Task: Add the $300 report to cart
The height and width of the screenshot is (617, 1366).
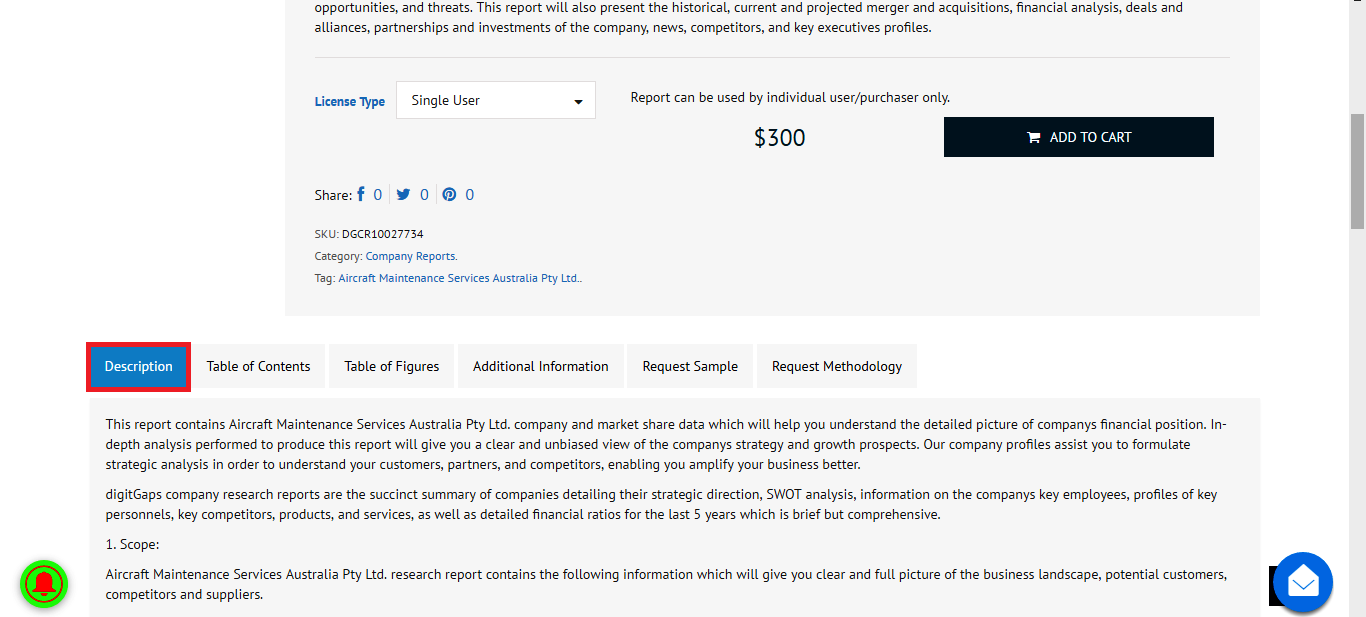Action: (1079, 137)
